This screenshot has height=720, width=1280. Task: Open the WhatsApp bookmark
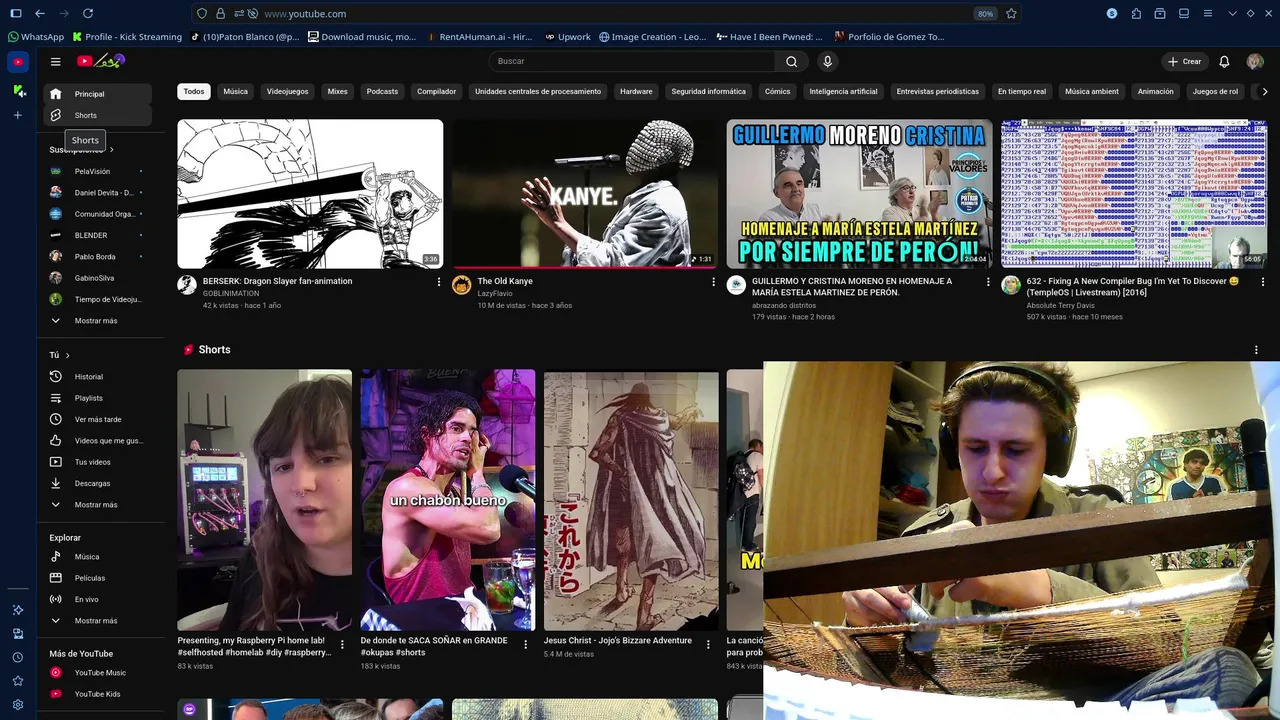pos(35,37)
